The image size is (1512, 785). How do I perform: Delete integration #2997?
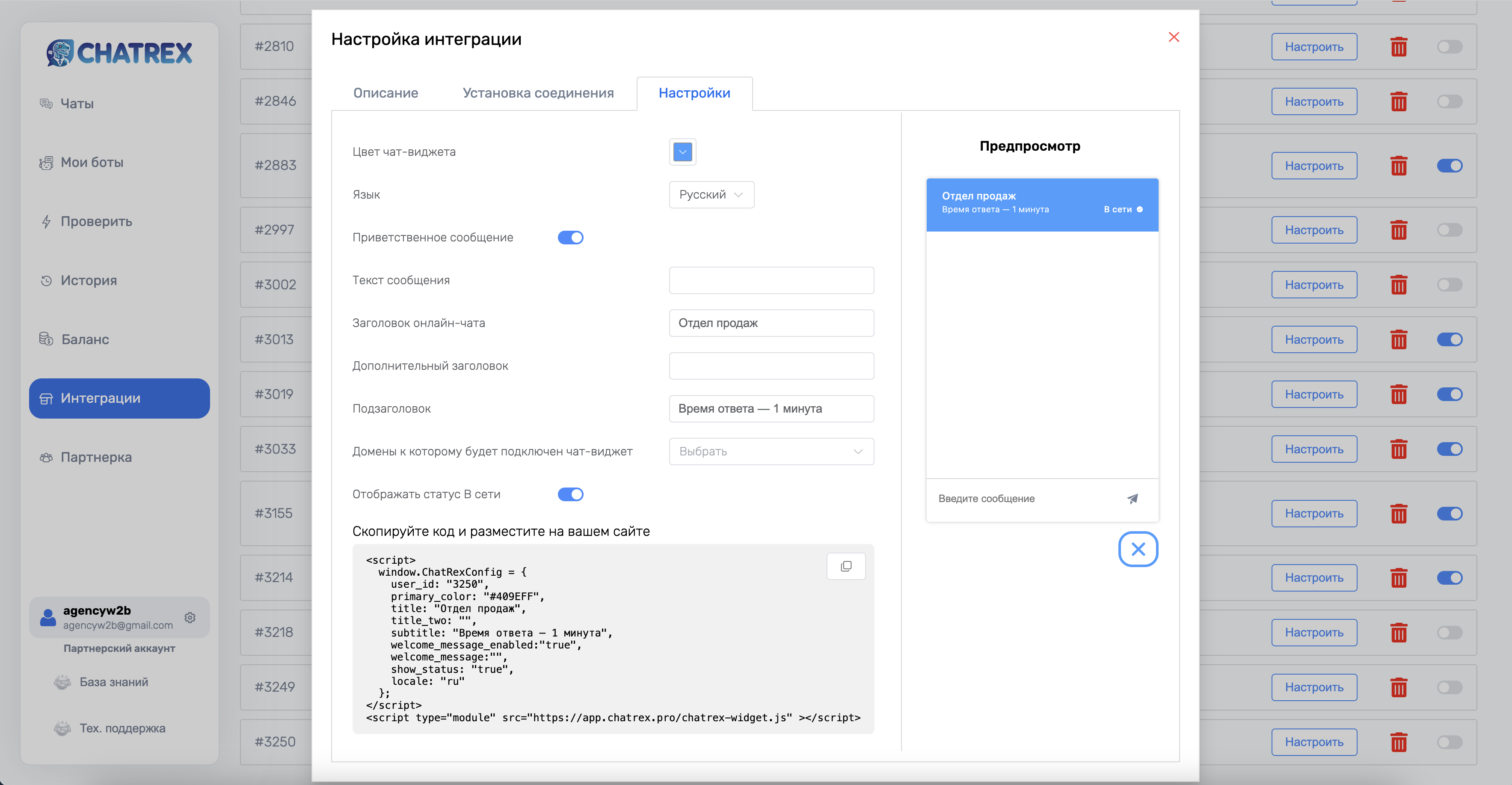coord(1399,229)
